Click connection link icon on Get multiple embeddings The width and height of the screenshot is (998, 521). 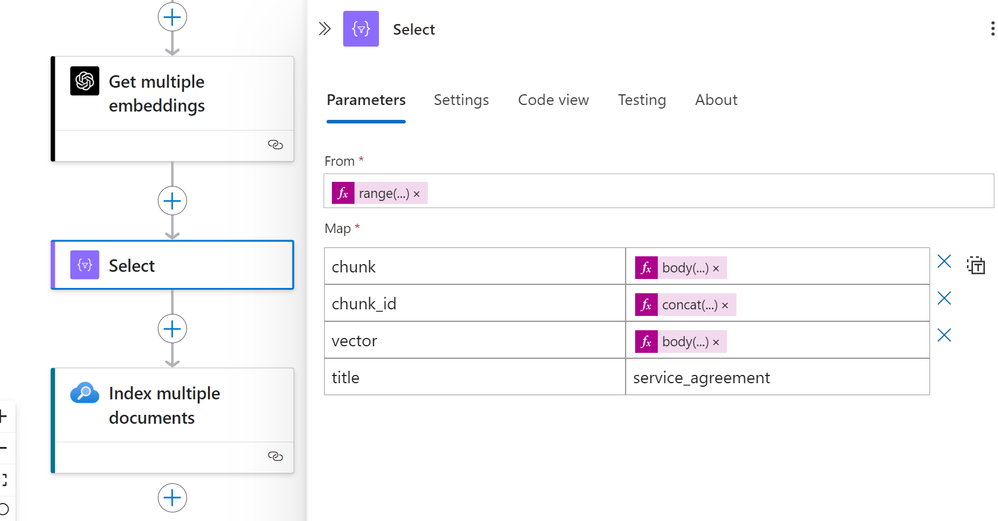[275, 145]
